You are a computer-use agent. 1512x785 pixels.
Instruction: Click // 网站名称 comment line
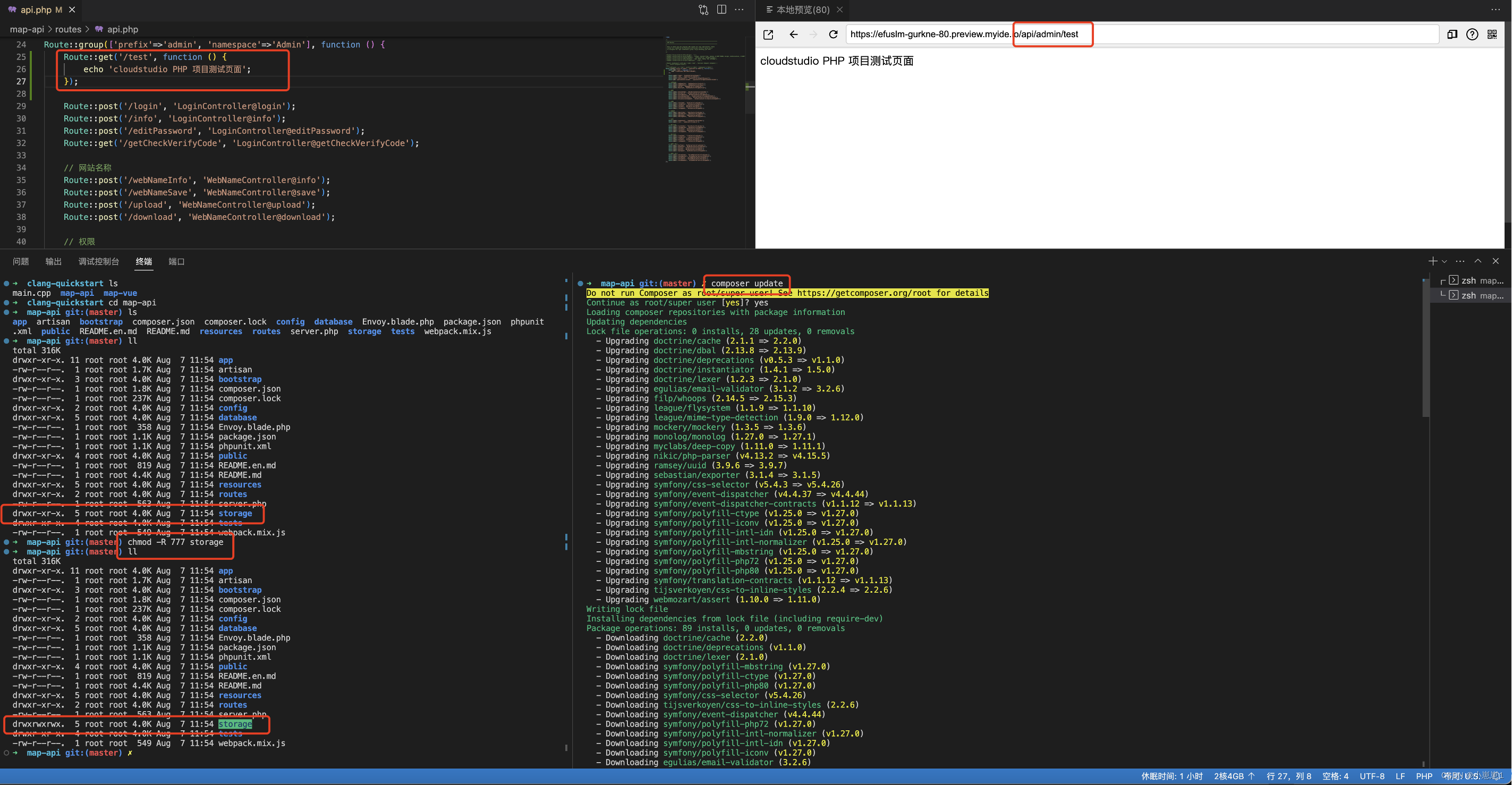pos(88,168)
